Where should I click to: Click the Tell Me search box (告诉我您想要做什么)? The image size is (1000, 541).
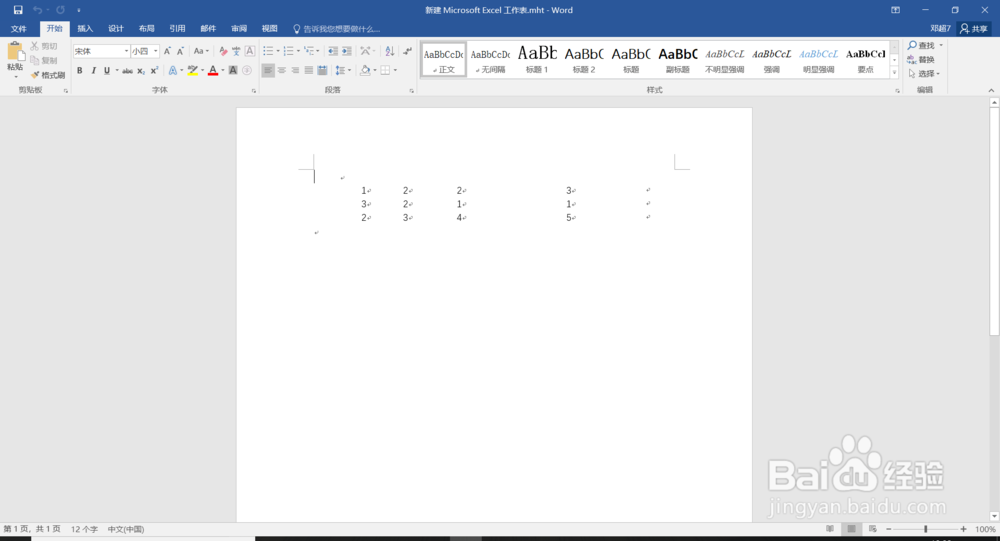point(336,29)
